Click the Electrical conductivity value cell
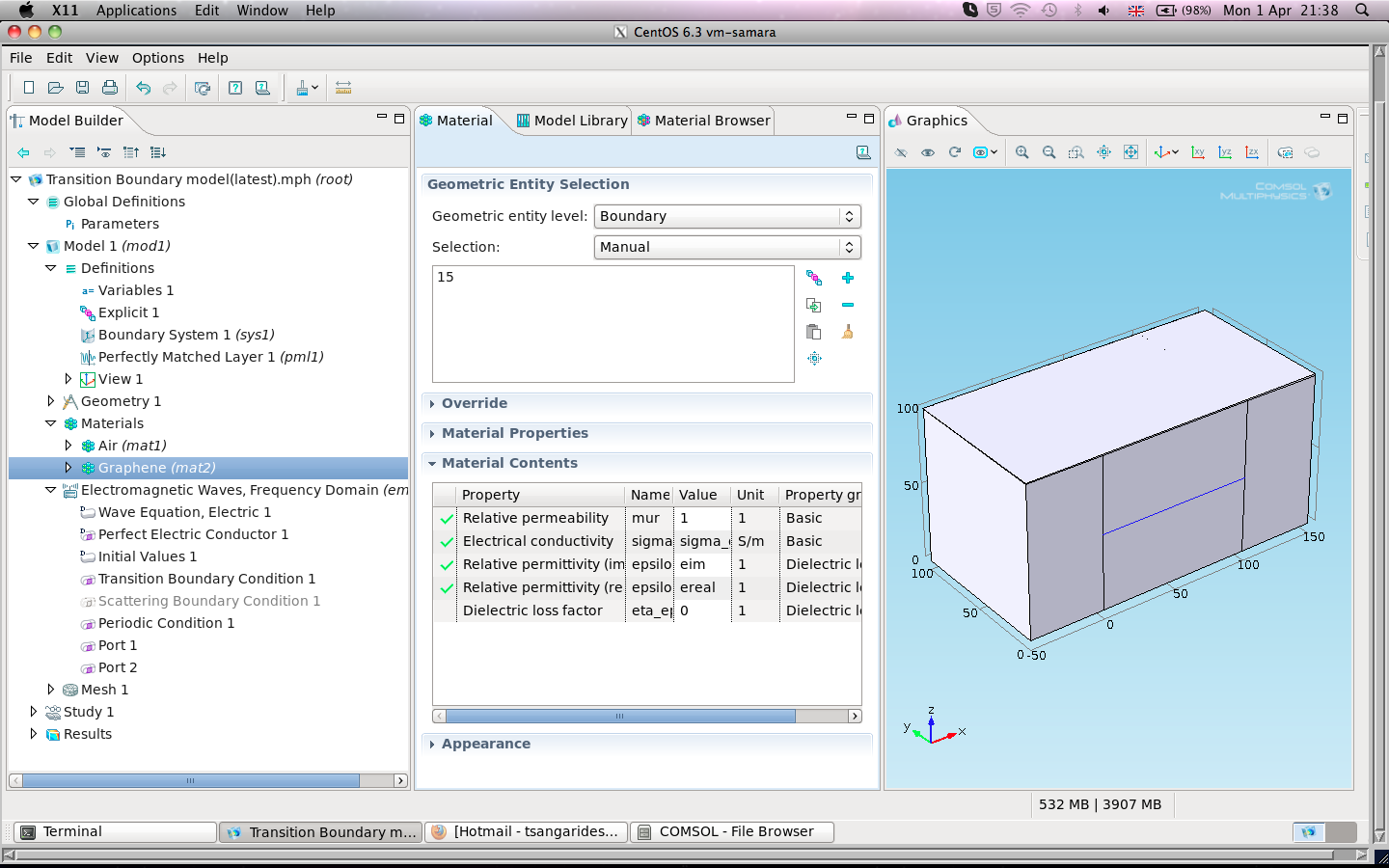Viewport: 1389px width, 868px height. pos(701,541)
